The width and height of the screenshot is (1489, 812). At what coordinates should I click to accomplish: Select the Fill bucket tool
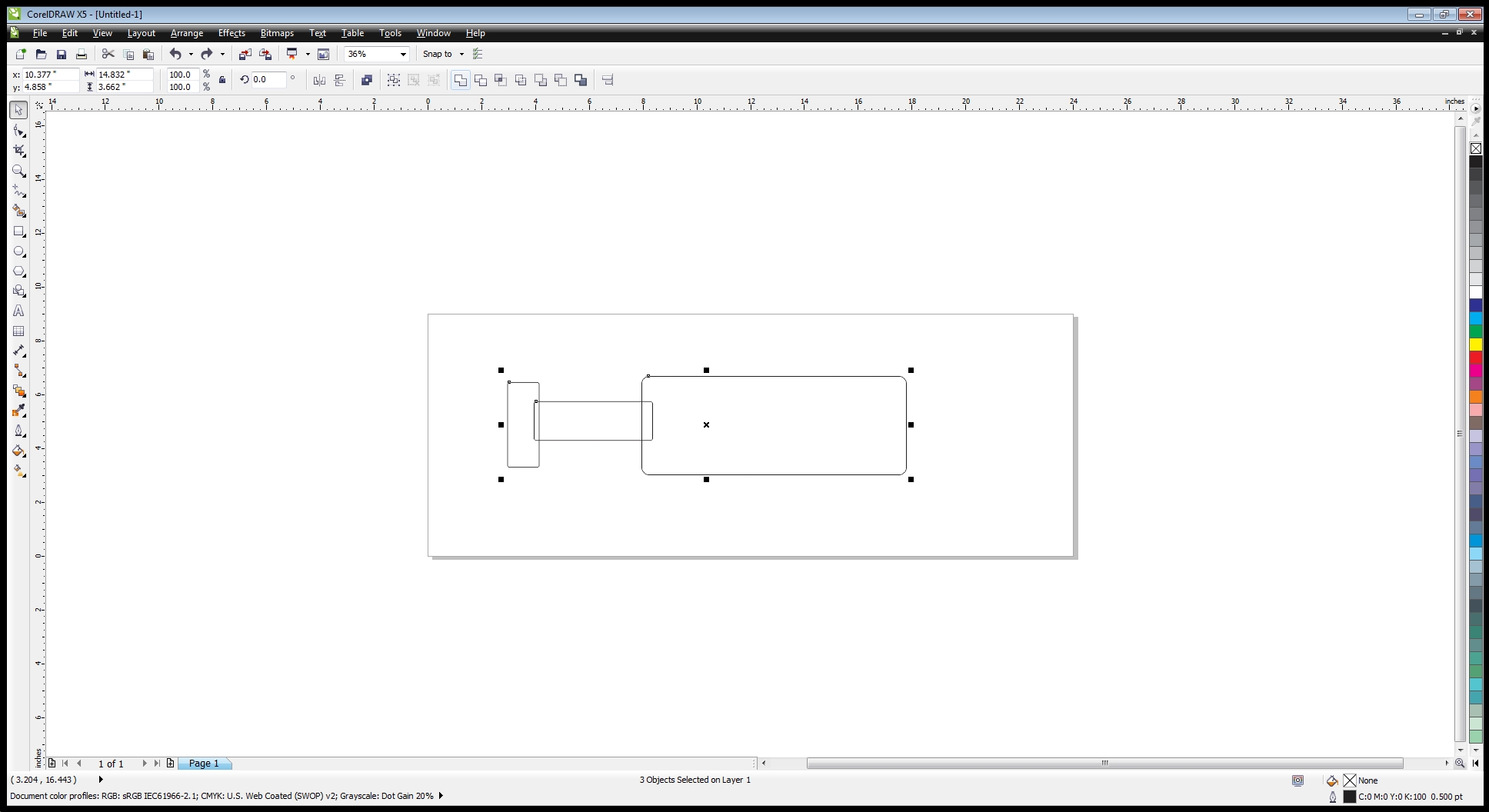tap(18, 451)
